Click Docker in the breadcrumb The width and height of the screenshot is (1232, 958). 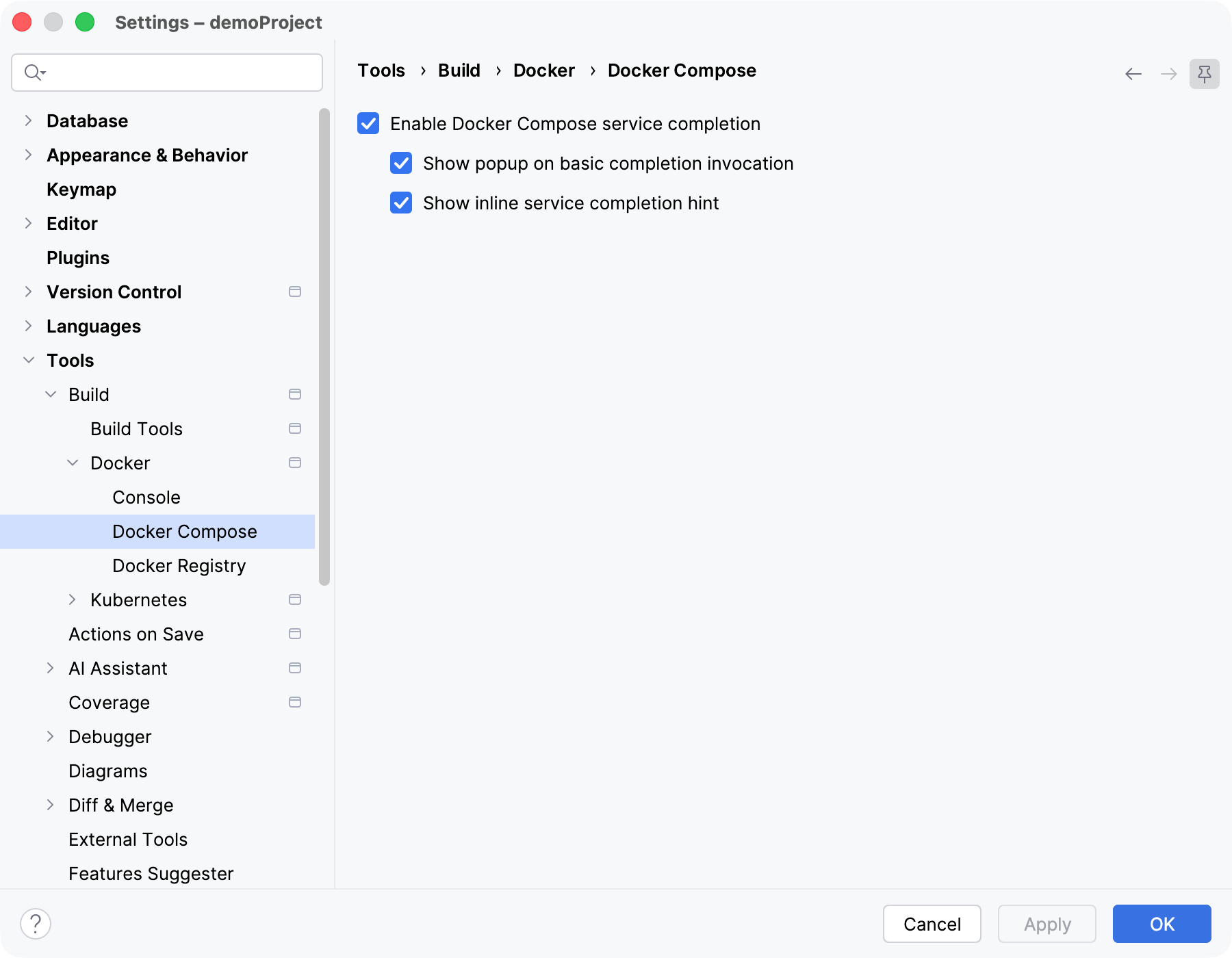pos(544,70)
